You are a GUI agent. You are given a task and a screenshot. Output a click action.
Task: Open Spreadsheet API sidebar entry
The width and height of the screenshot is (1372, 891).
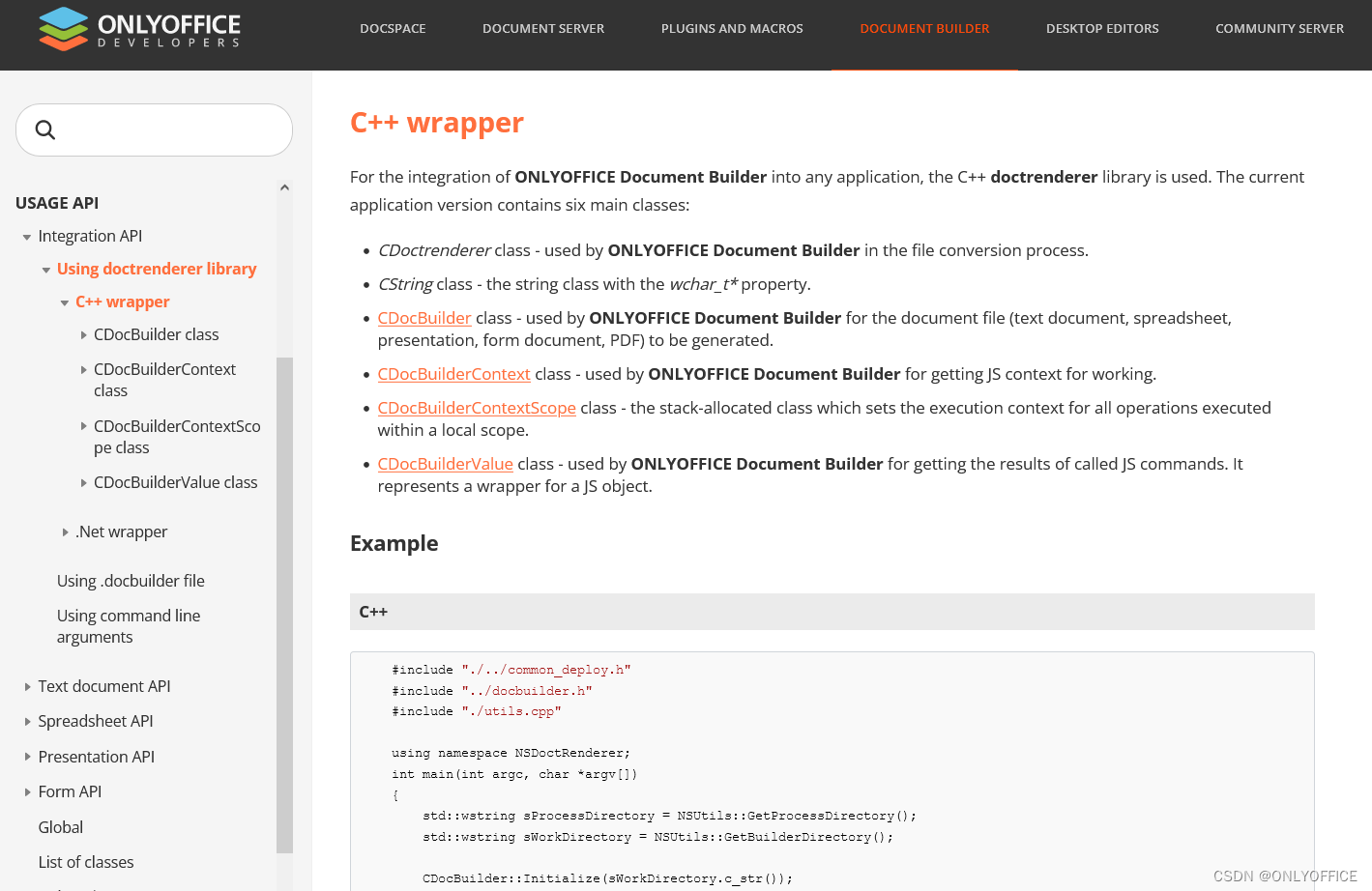coord(96,721)
